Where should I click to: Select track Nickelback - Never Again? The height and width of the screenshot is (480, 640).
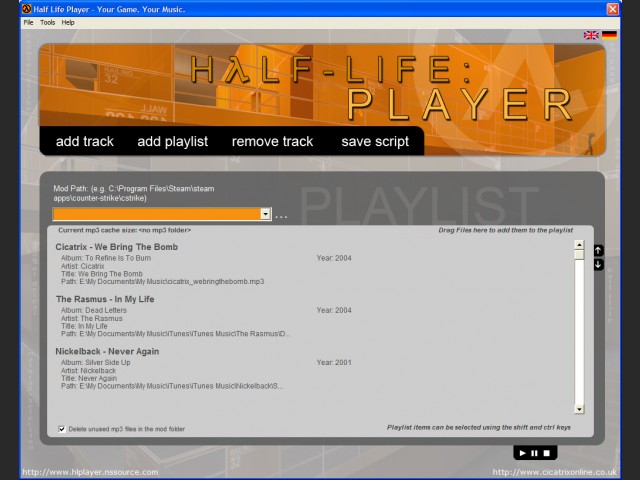click(107, 351)
